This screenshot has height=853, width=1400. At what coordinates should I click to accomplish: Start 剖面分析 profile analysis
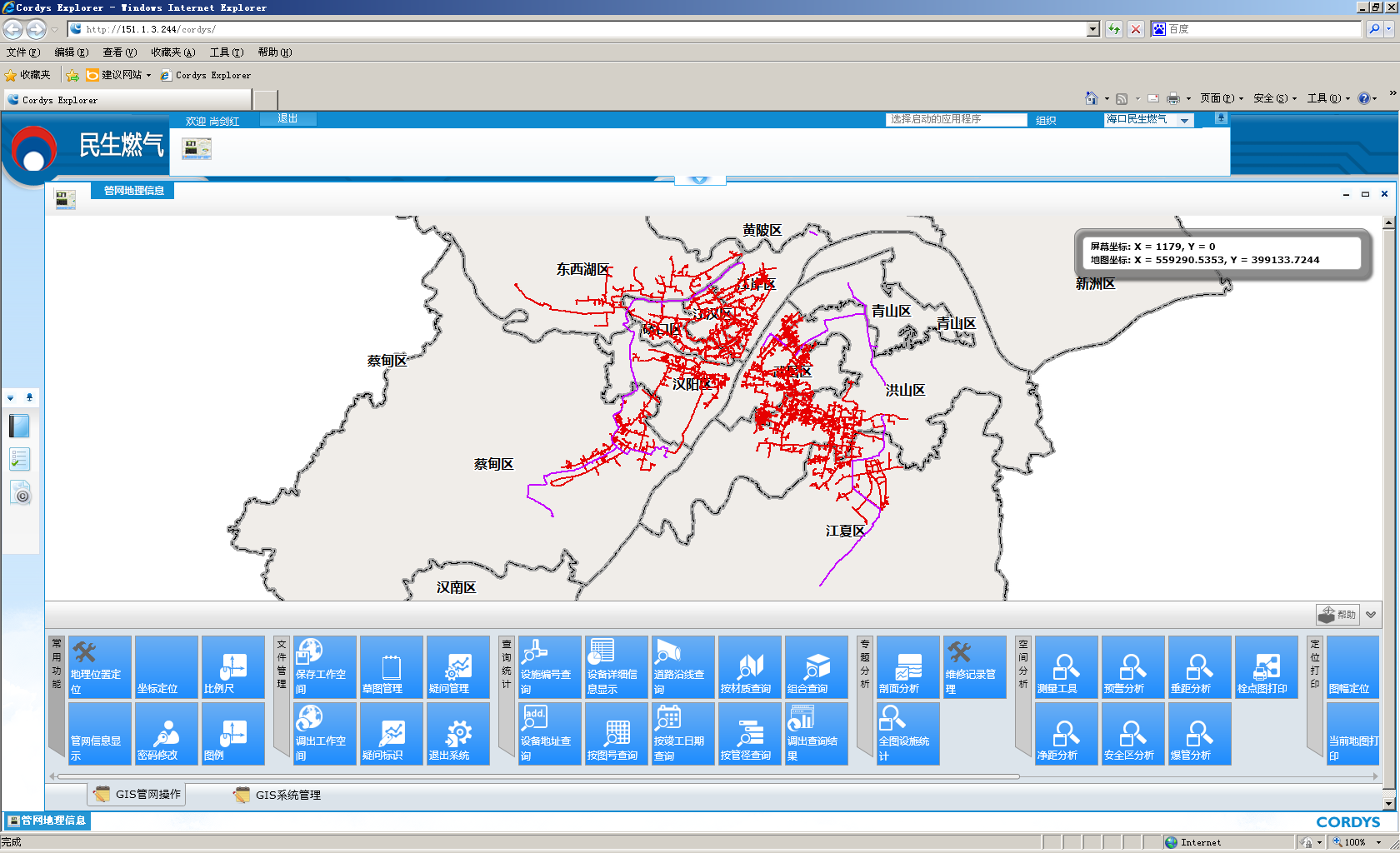pos(908,666)
